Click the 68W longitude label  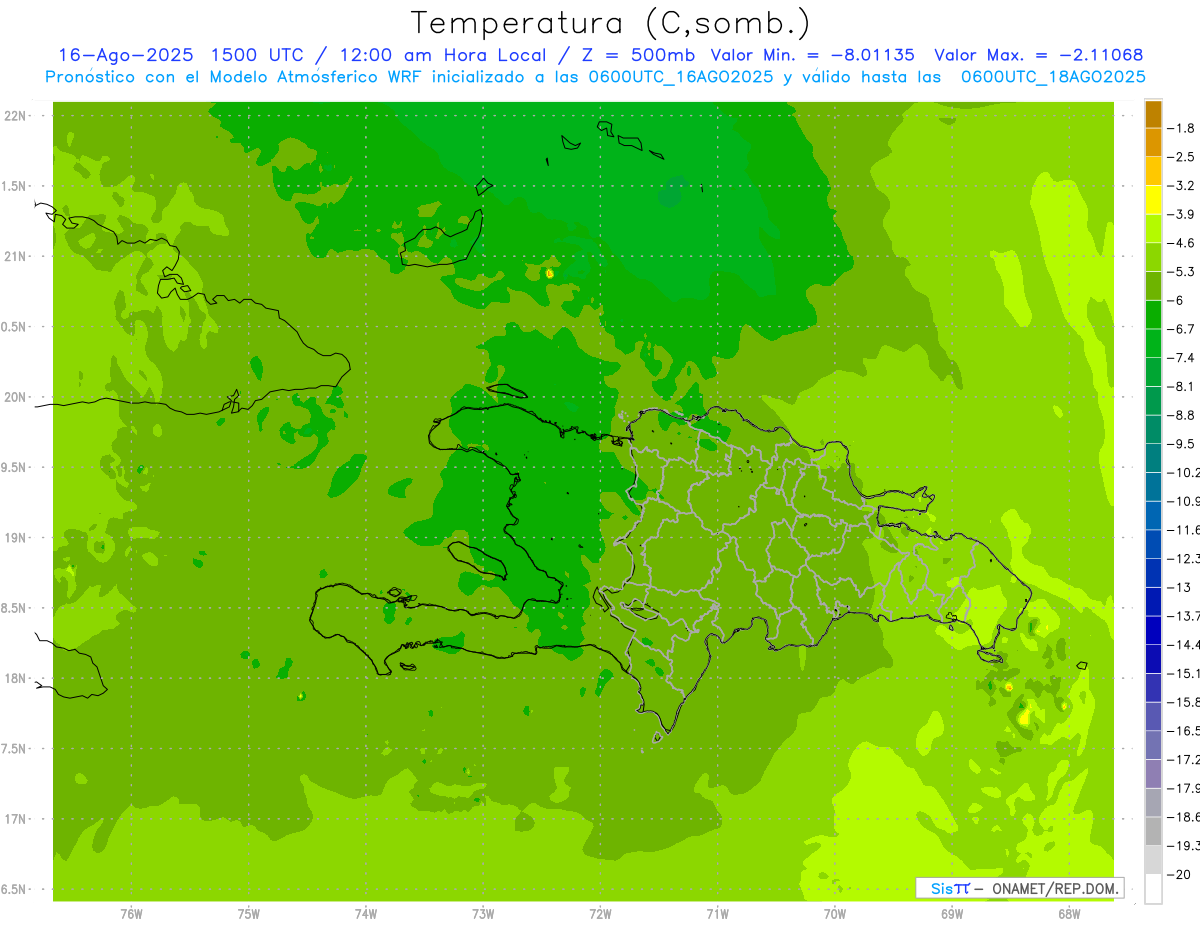pos(1069,914)
